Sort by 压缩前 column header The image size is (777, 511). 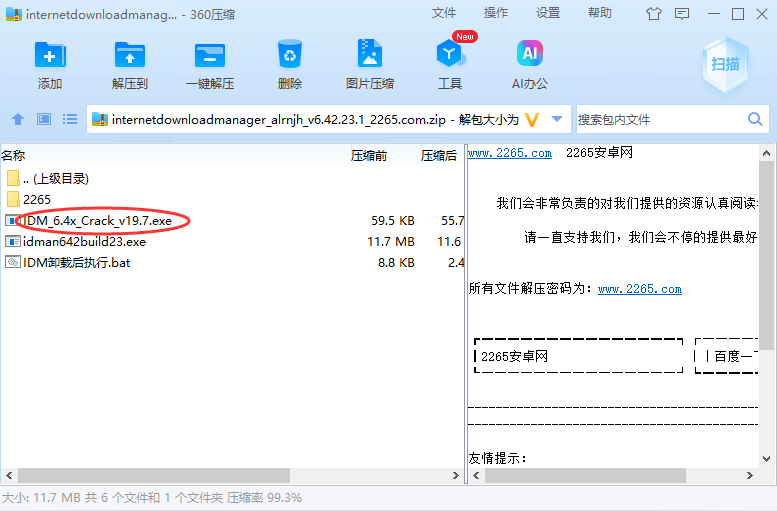(369, 156)
